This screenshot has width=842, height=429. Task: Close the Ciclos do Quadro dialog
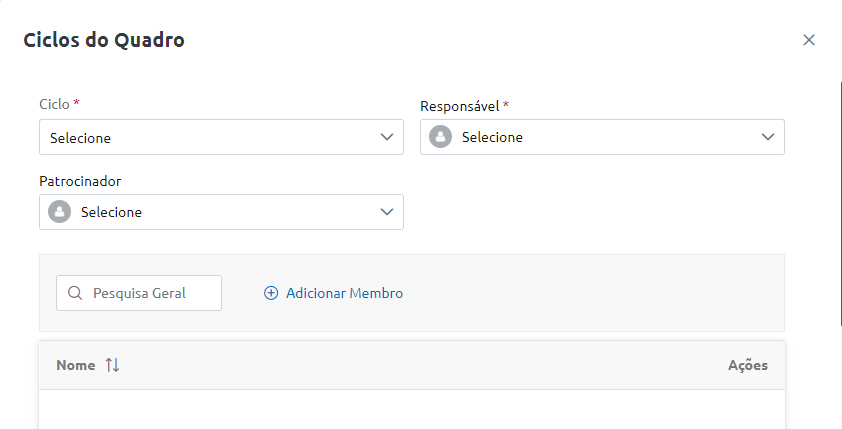click(x=809, y=40)
